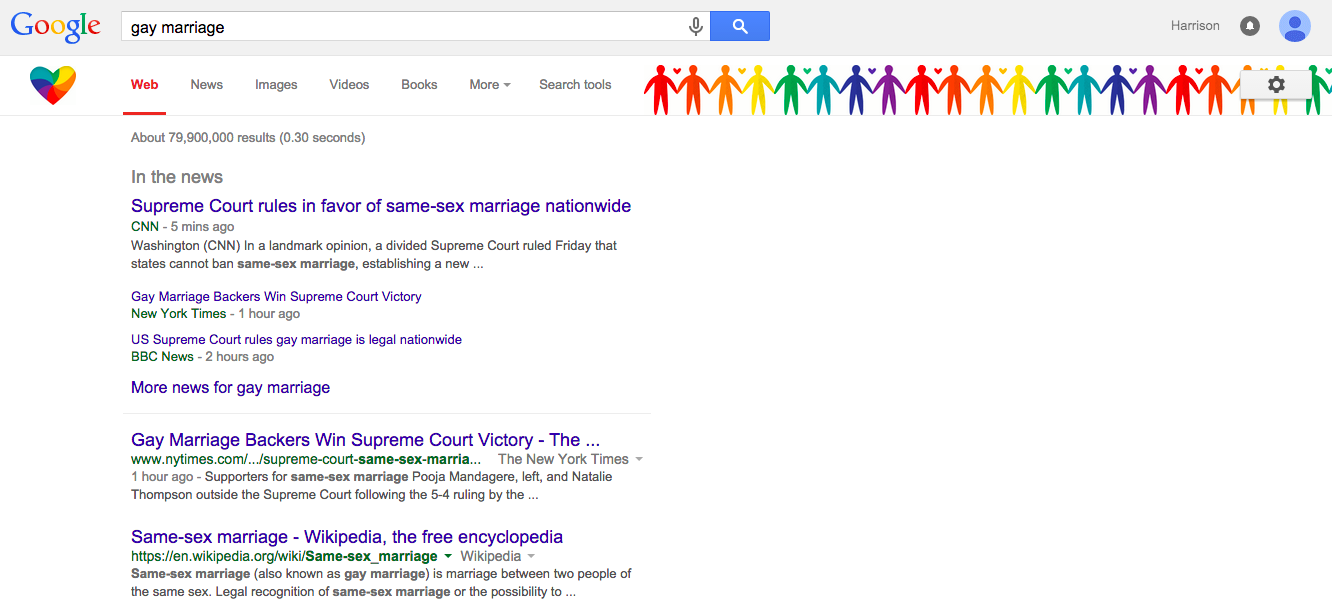This screenshot has width=1332, height=616.
Task: Click the en.wikipedia.org result URL
Action: pyautogui.click(x=284, y=557)
